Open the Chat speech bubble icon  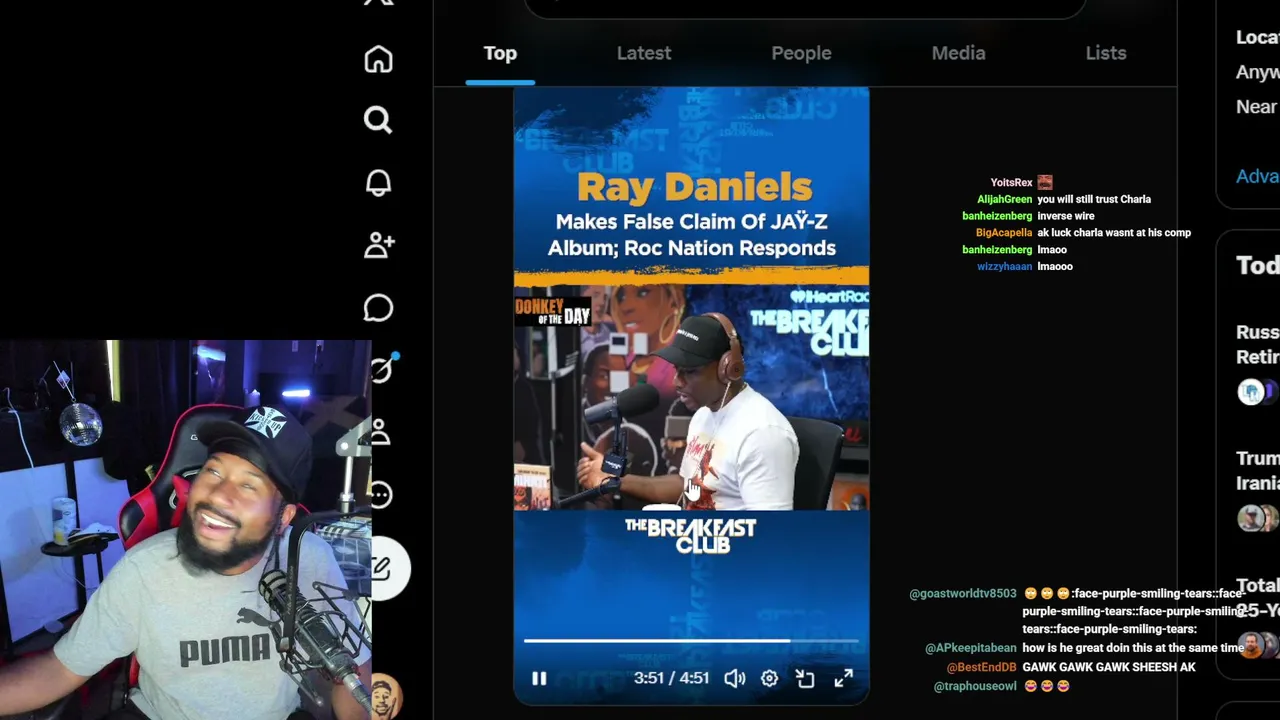click(378, 308)
